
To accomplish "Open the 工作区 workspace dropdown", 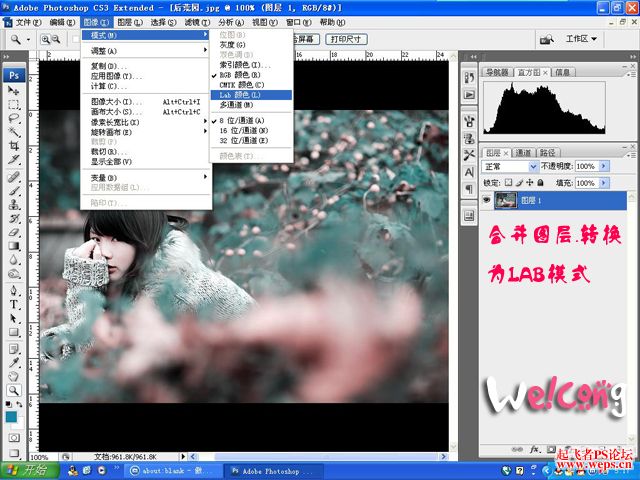I will 581,39.
